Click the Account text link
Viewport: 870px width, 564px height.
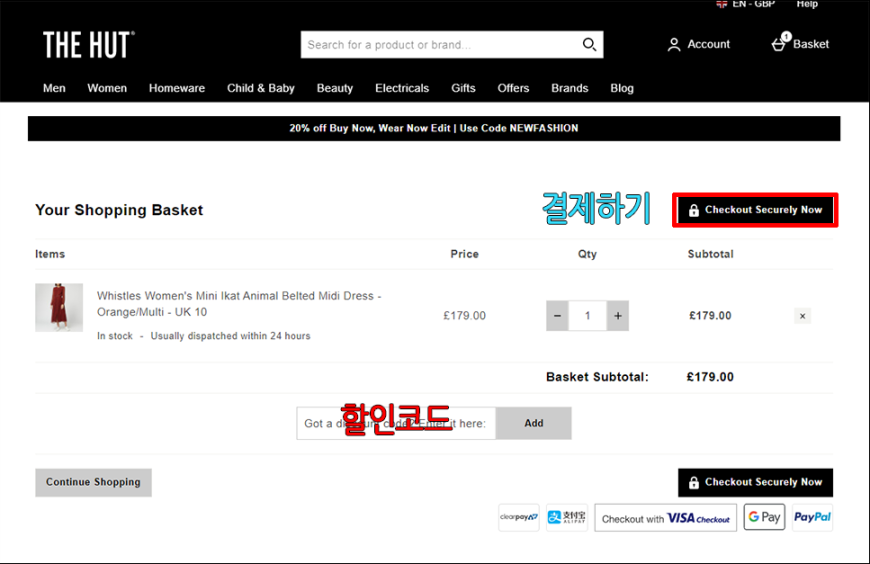pos(709,44)
